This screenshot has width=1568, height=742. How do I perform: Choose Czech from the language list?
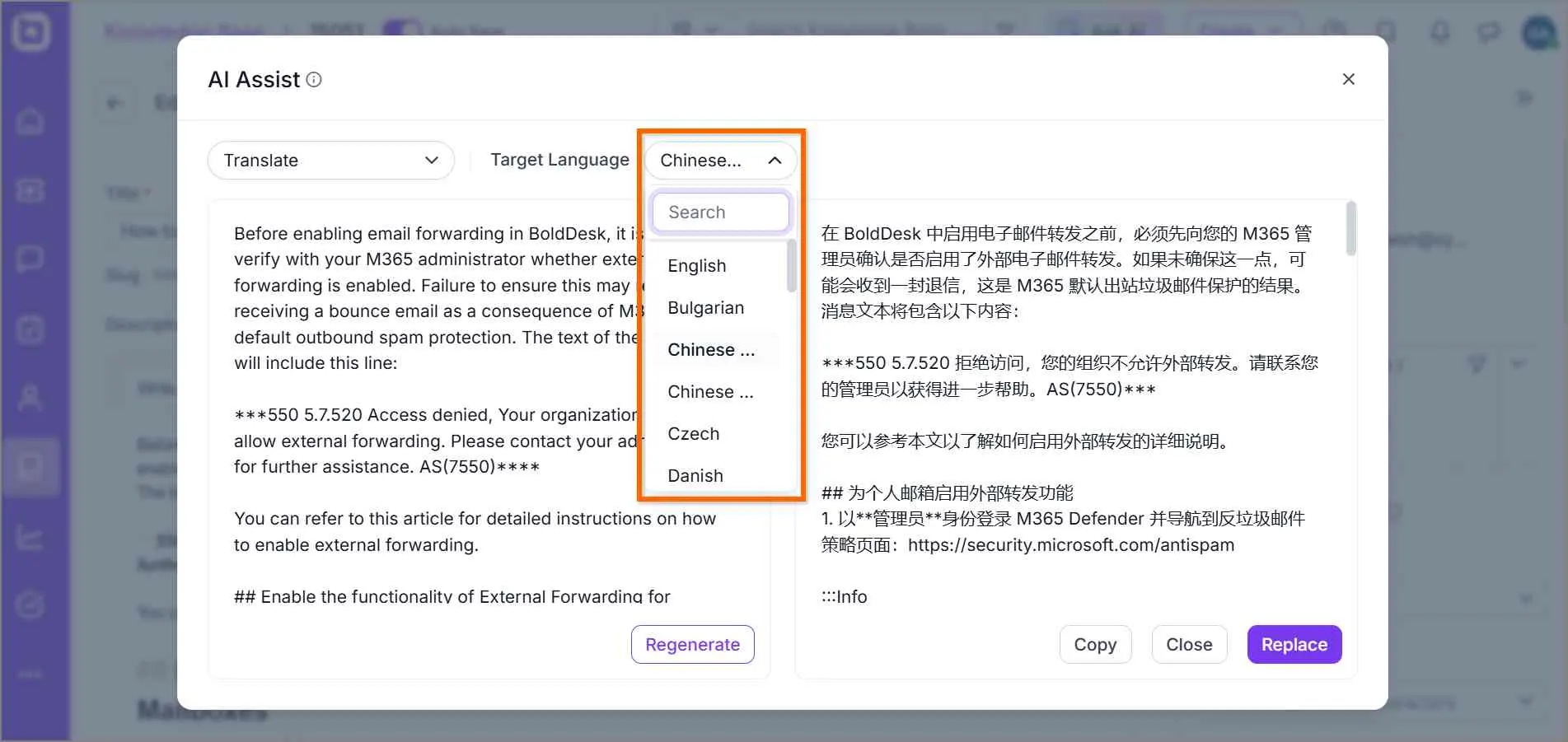(694, 434)
